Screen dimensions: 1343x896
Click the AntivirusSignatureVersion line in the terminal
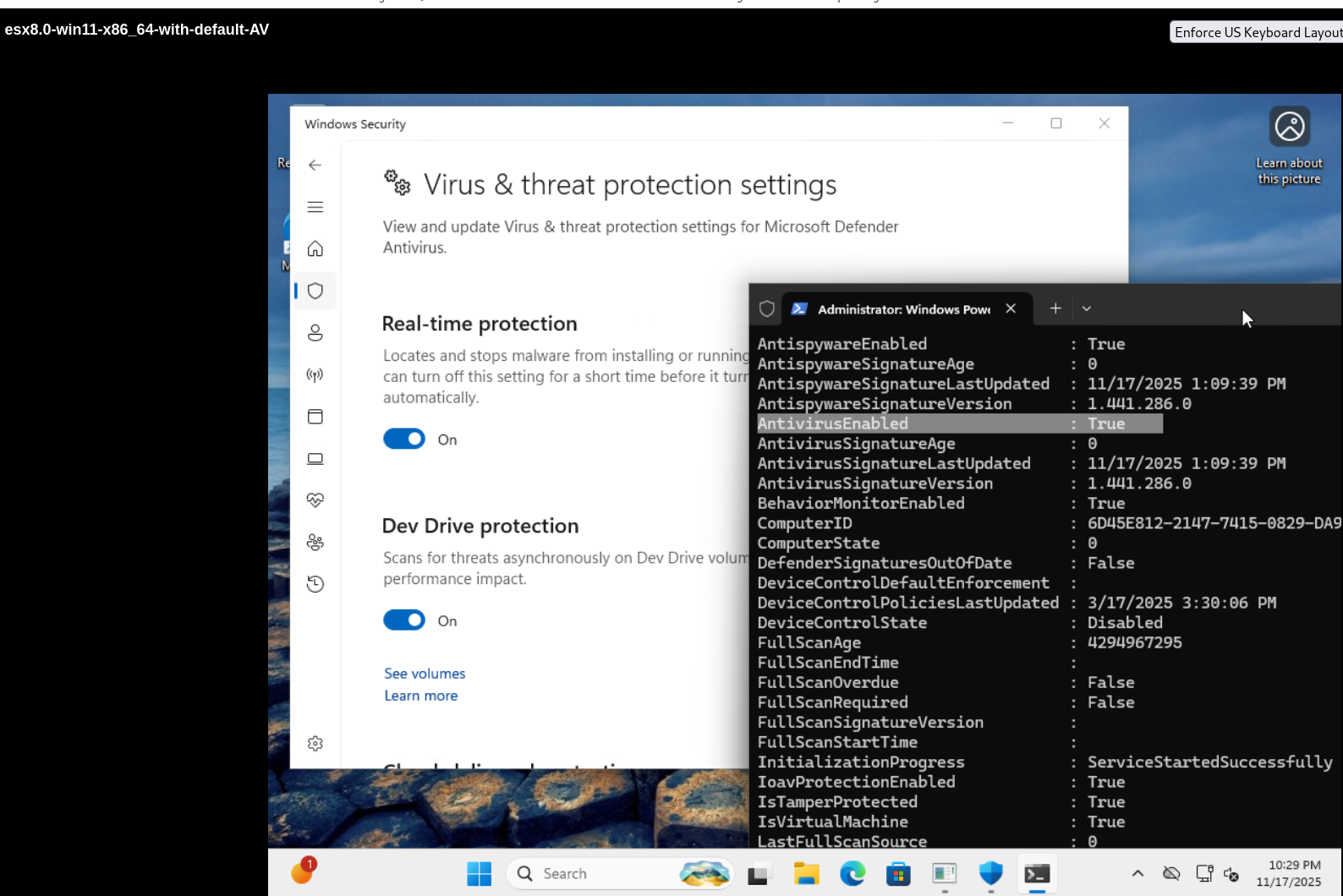(974, 484)
